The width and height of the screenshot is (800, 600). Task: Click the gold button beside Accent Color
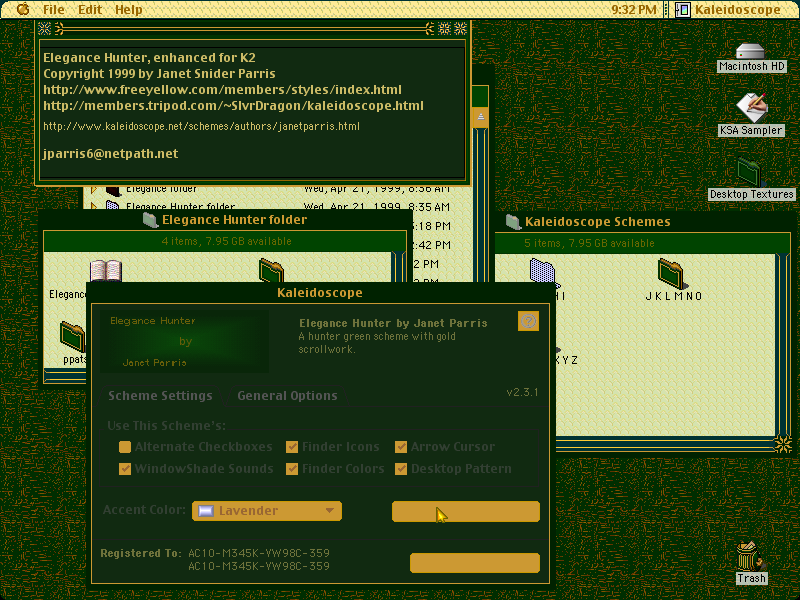[x=466, y=511]
